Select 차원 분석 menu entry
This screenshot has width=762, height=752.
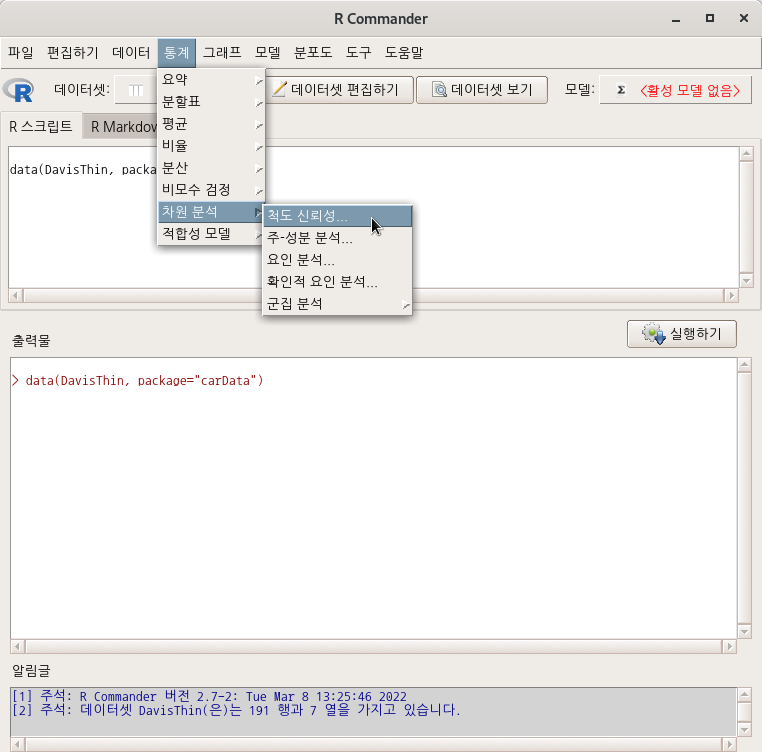click(211, 212)
